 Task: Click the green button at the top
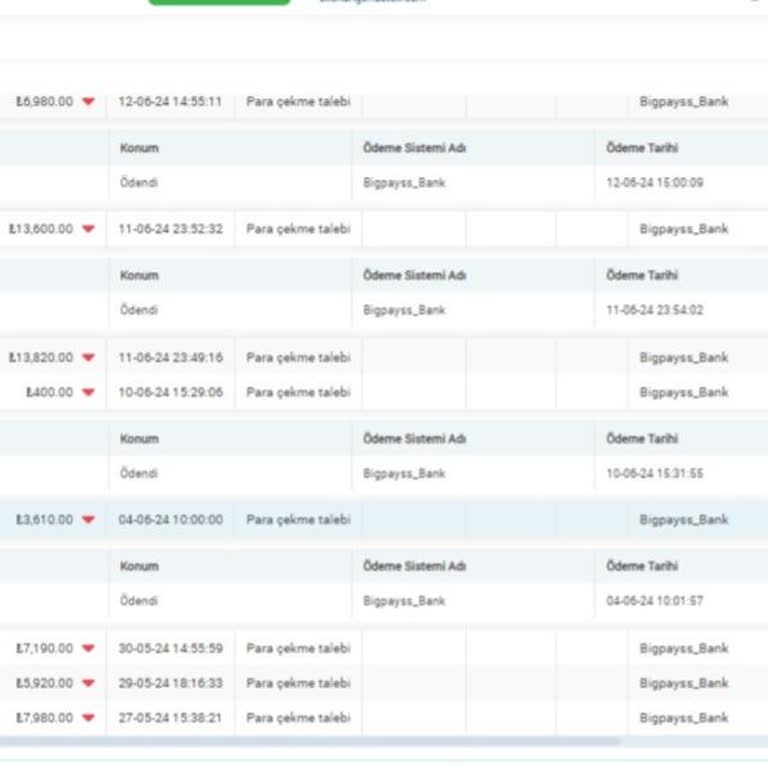(x=219, y=2)
